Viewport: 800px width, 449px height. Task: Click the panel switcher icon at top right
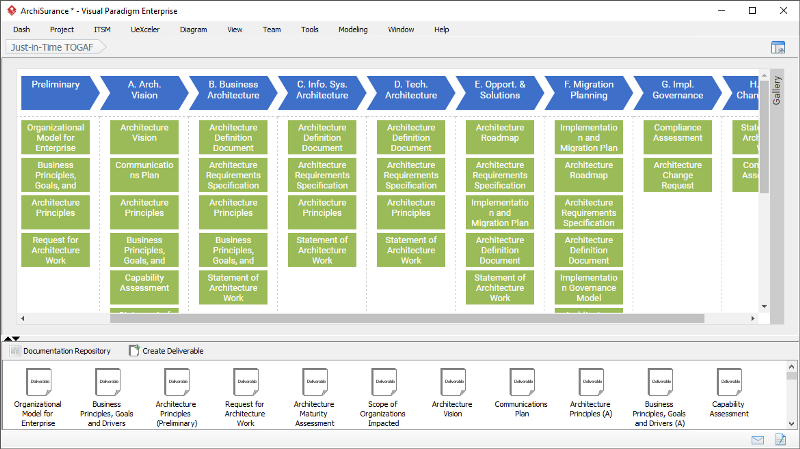(x=777, y=47)
